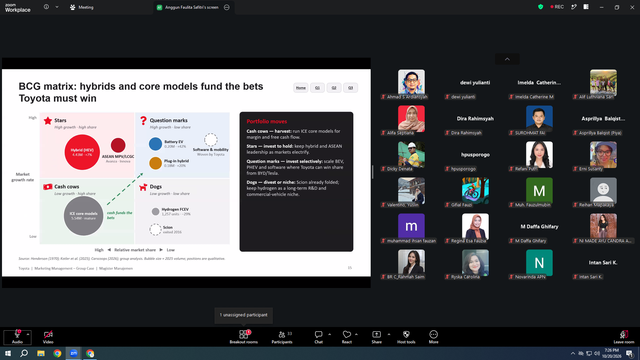Image resolution: width=640 pixels, height=360 pixels.
Task: Check green encryption shield icon
Action: click(540, 7)
